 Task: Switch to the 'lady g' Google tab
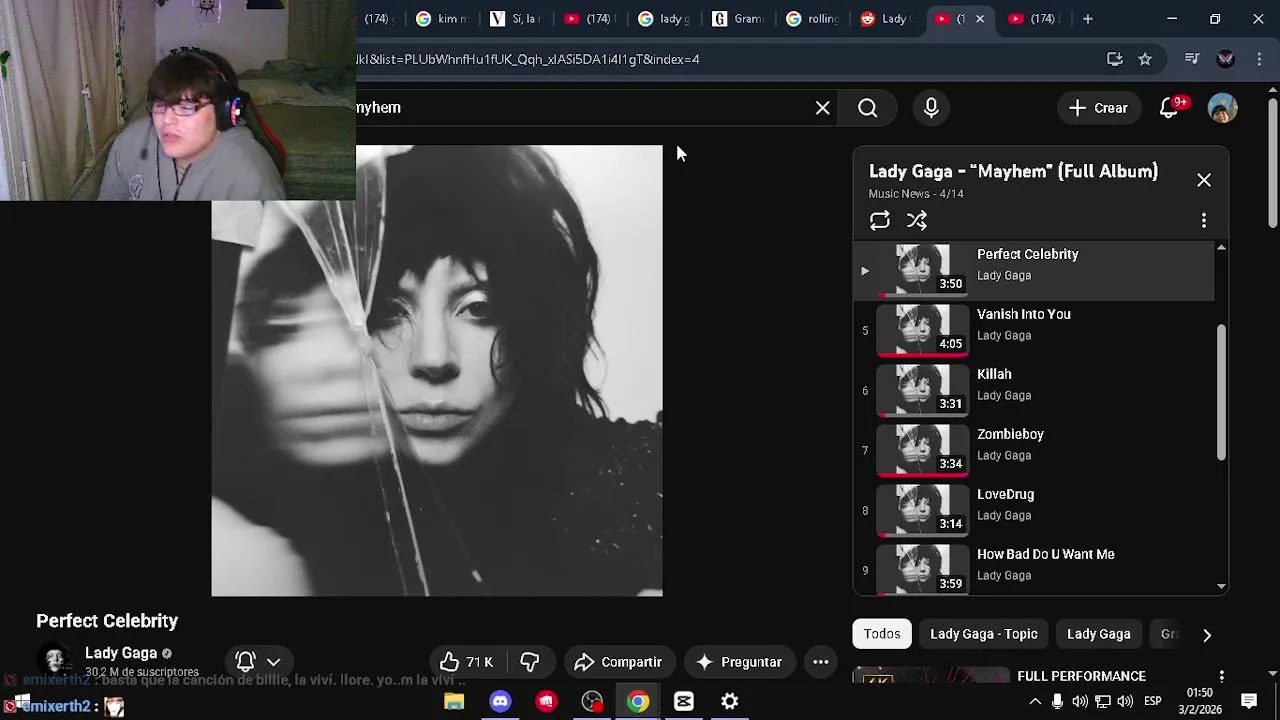click(663, 18)
